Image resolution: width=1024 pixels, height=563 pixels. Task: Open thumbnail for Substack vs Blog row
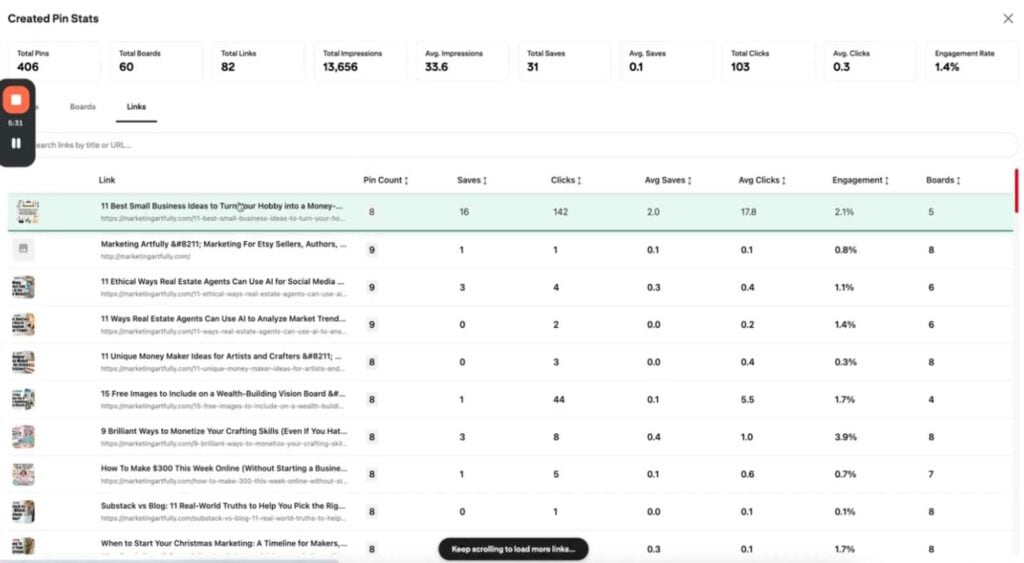pyautogui.click(x=24, y=511)
